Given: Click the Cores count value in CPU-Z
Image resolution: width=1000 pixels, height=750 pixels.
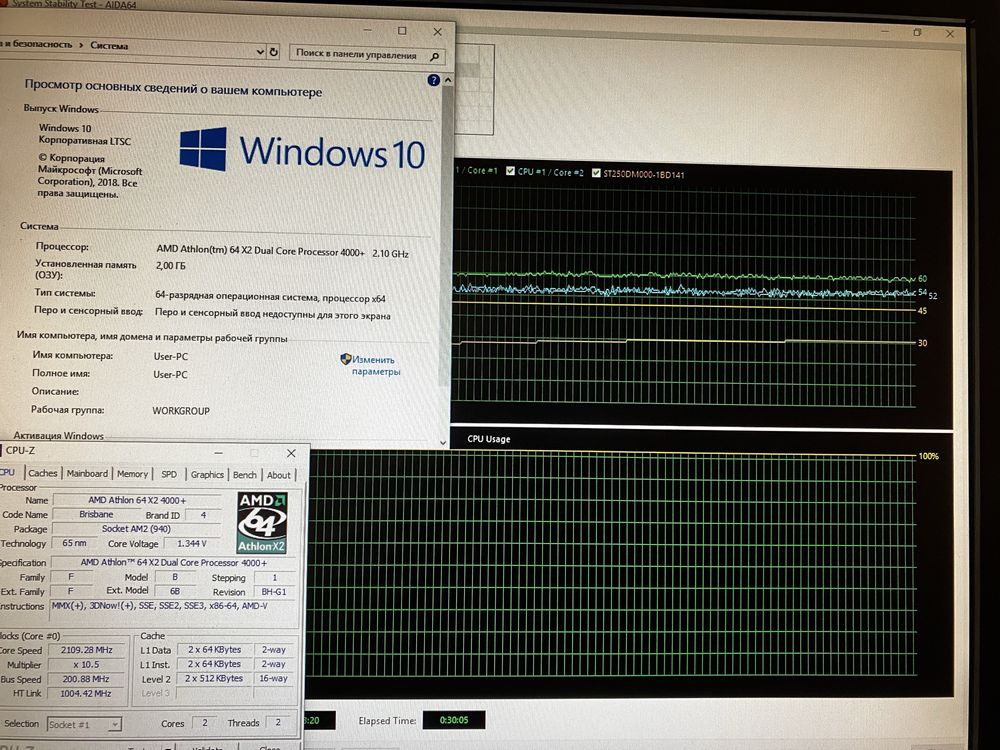Looking at the screenshot, I should point(205,723).
